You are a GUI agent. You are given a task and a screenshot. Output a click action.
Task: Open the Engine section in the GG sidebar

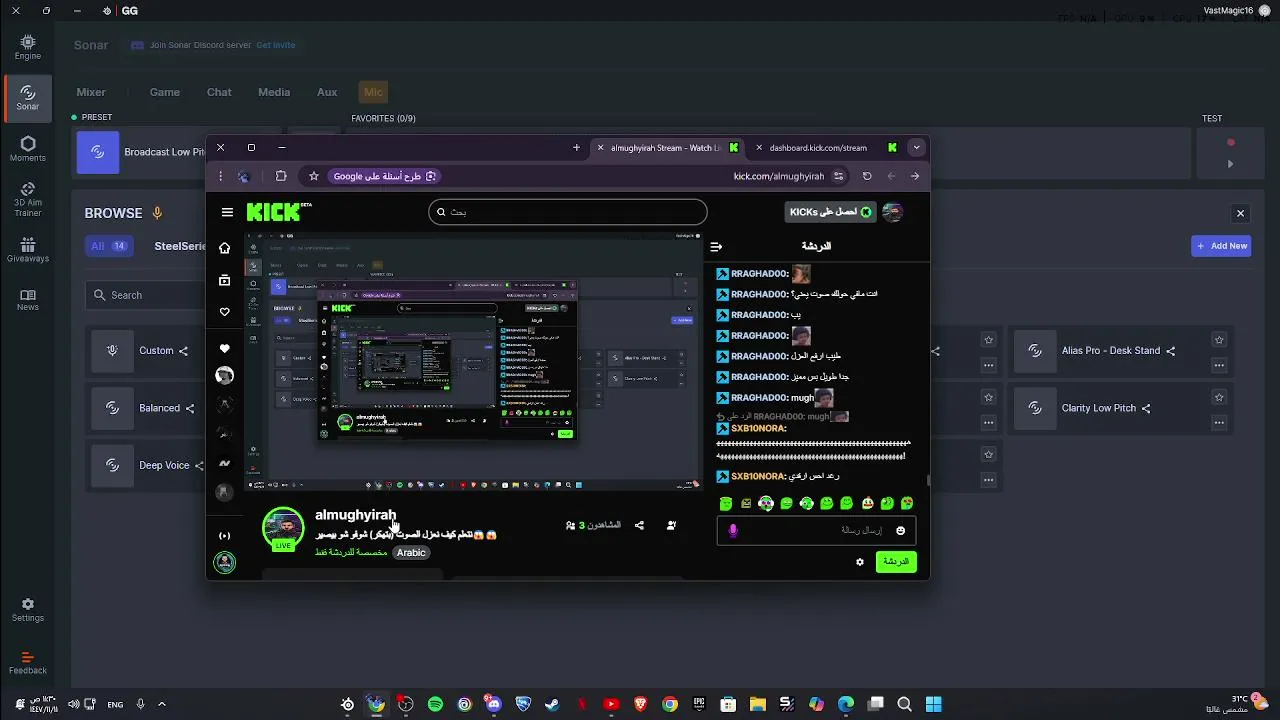(28, 47)
